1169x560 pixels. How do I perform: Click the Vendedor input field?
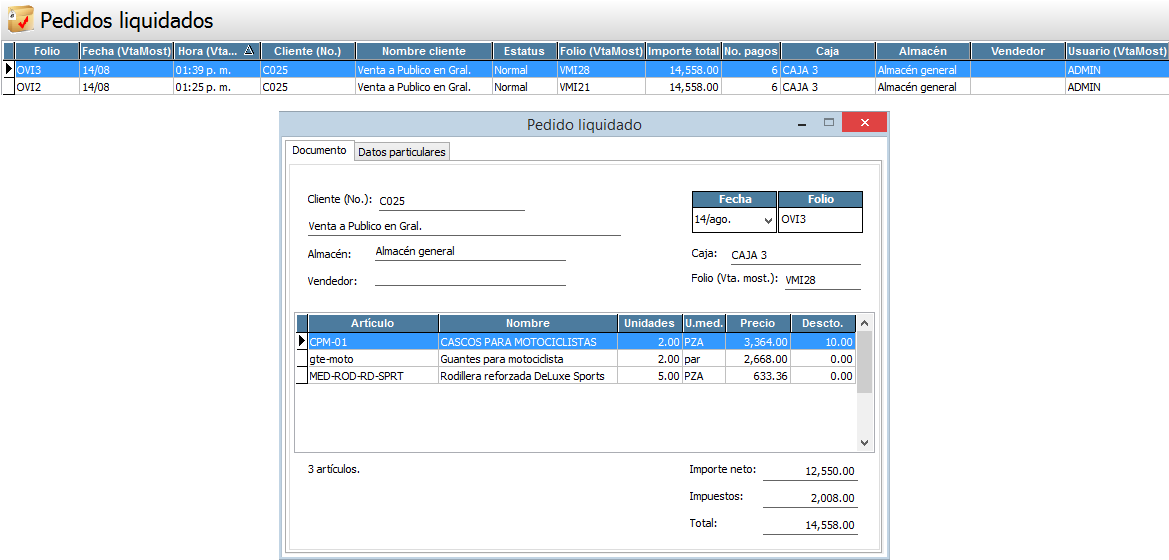pos(469,279)
